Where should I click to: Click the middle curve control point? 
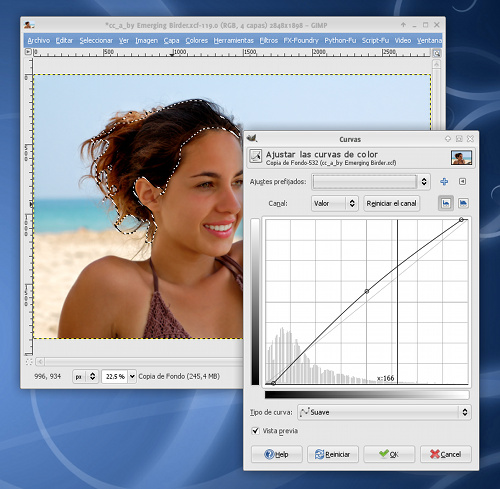pyautogui.click(x=367, y=291)
